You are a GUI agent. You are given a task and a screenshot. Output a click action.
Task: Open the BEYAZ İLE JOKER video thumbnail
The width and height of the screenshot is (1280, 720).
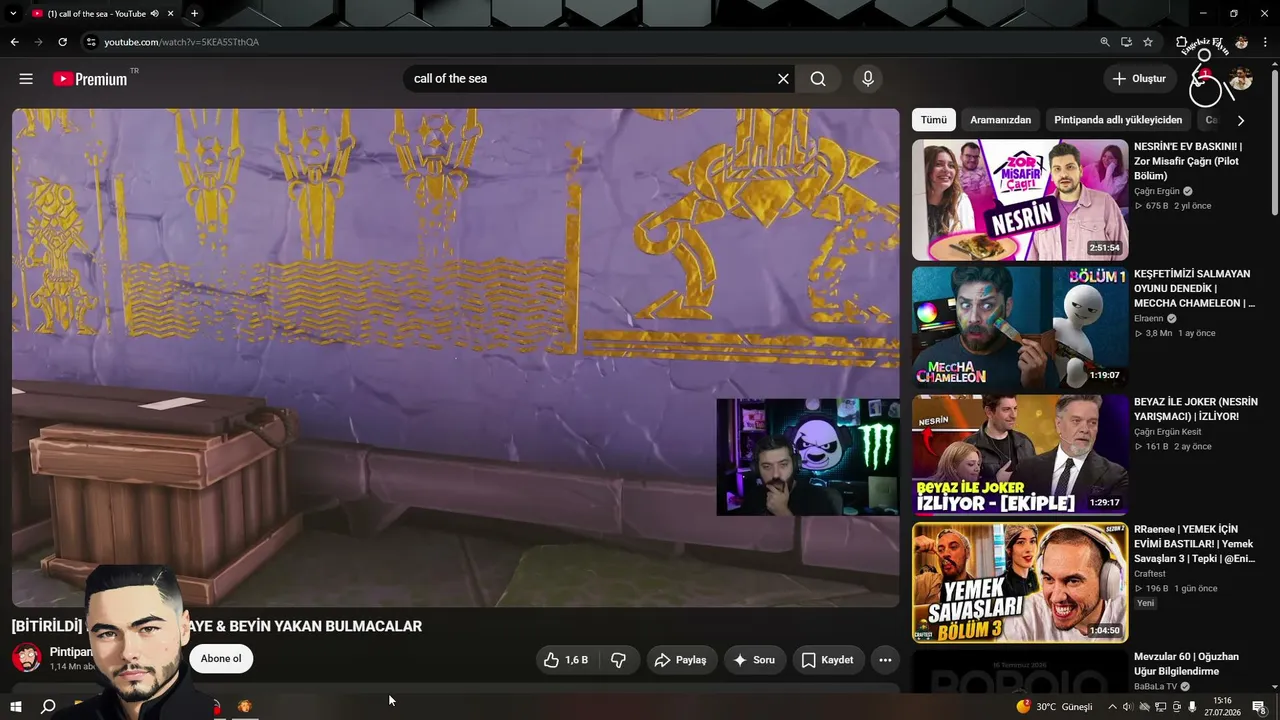click(1020, 455)
